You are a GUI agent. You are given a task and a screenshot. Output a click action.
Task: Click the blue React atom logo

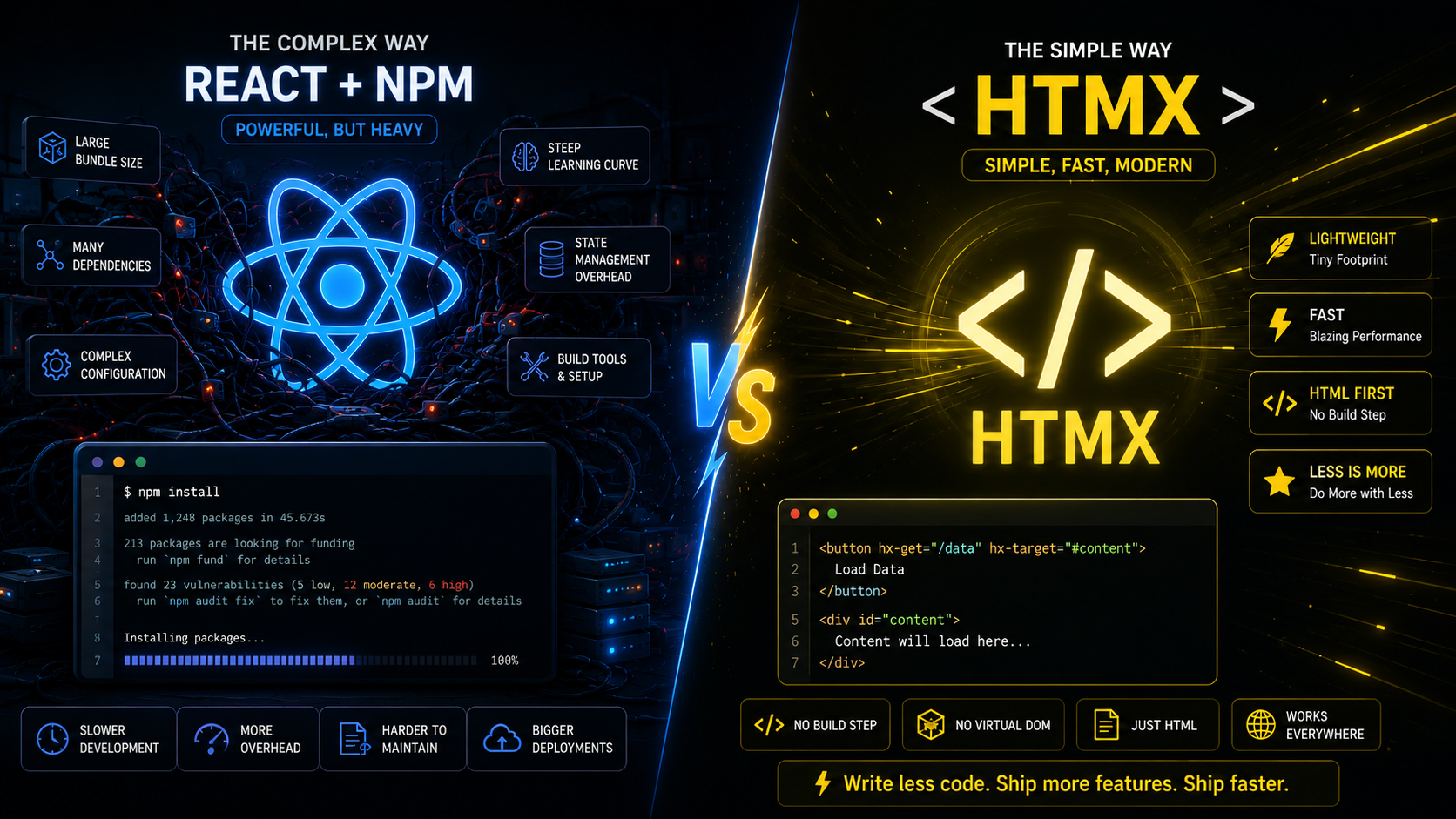[x=342, y=285]
